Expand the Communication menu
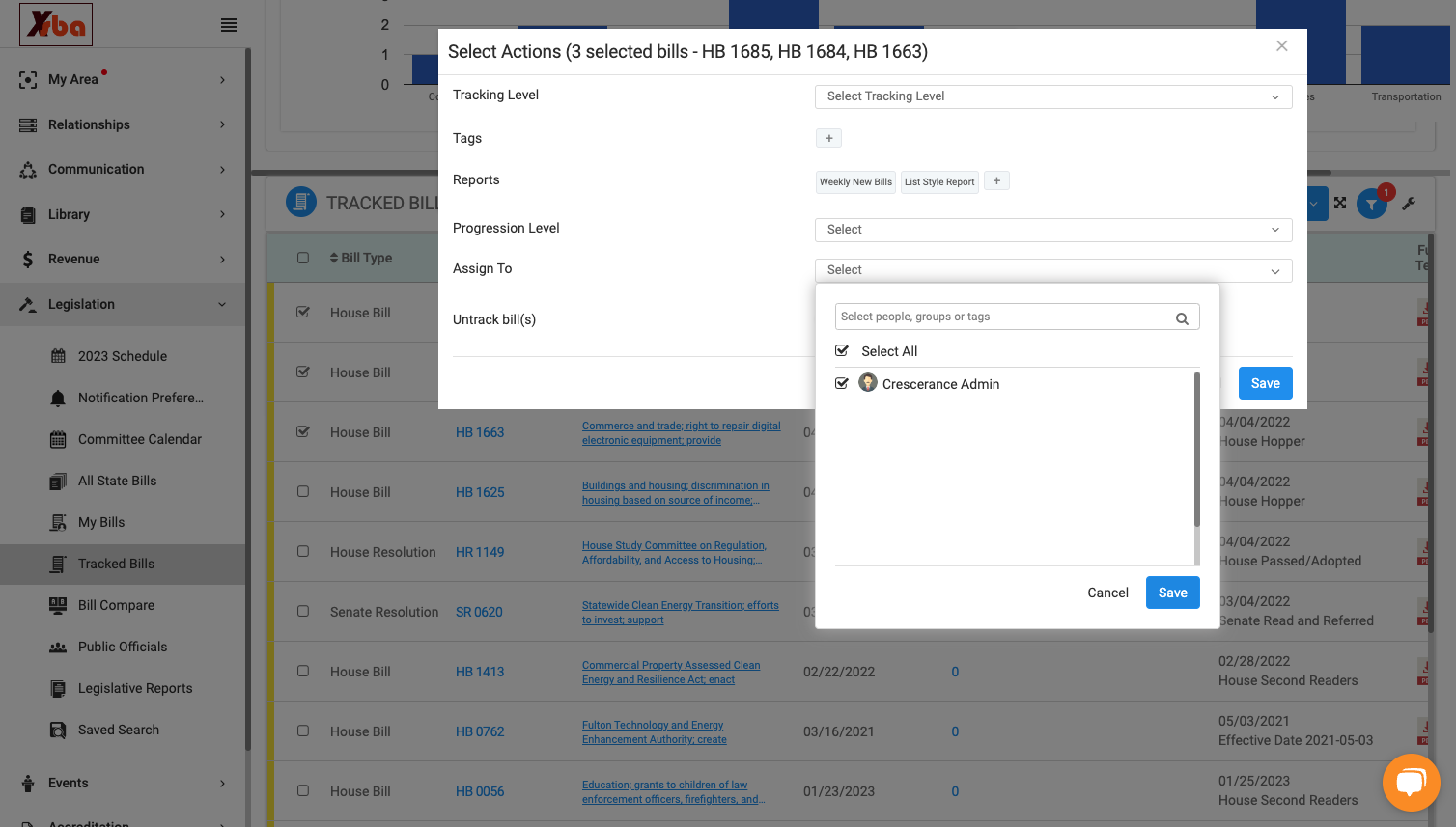The height and width of the screenshot is (827, 1456). 123,169
